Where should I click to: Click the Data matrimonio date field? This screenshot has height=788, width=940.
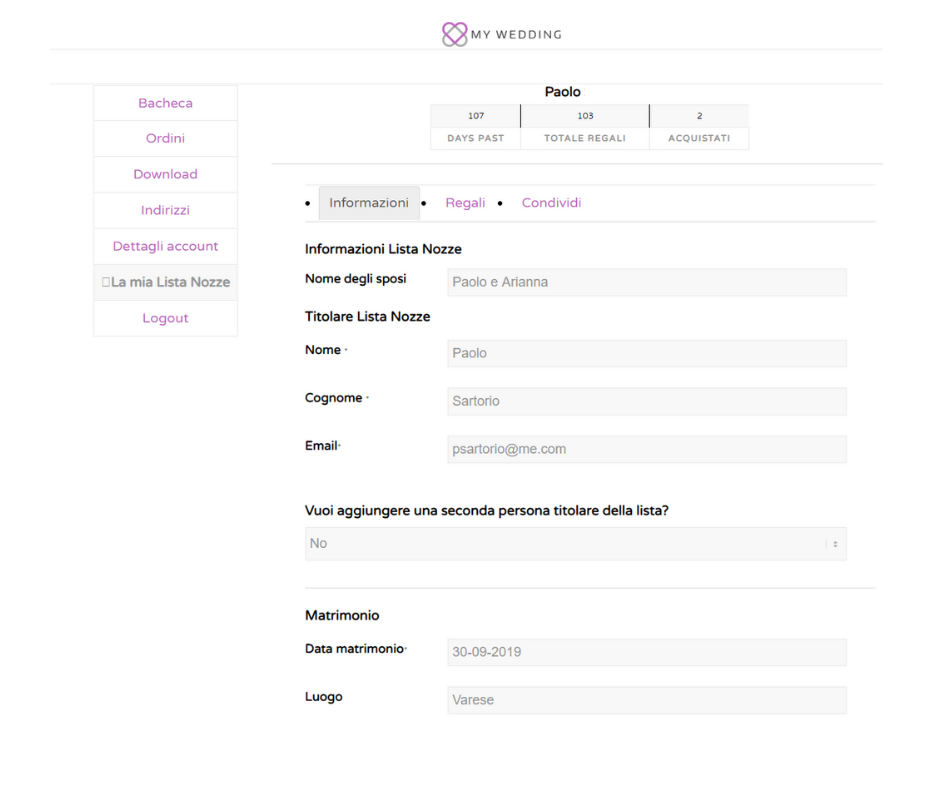point(647,652)
